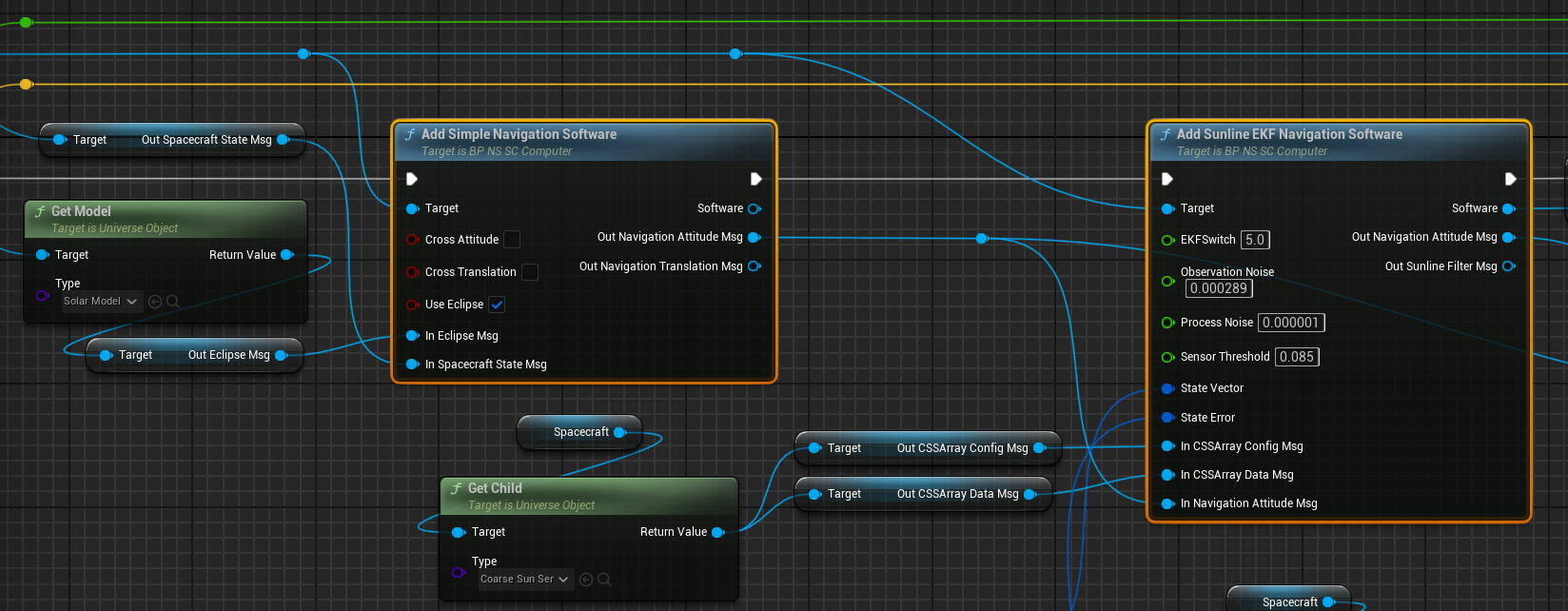Click the Out Navigation Translation Msg pin

click(x=755, y=266)
